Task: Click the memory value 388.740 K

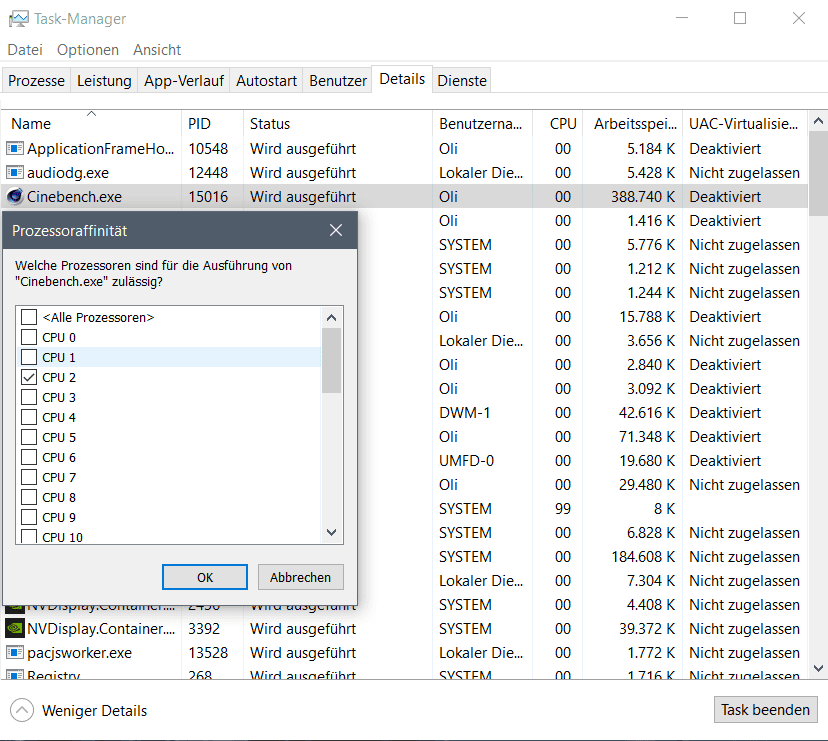Action: 643,197
